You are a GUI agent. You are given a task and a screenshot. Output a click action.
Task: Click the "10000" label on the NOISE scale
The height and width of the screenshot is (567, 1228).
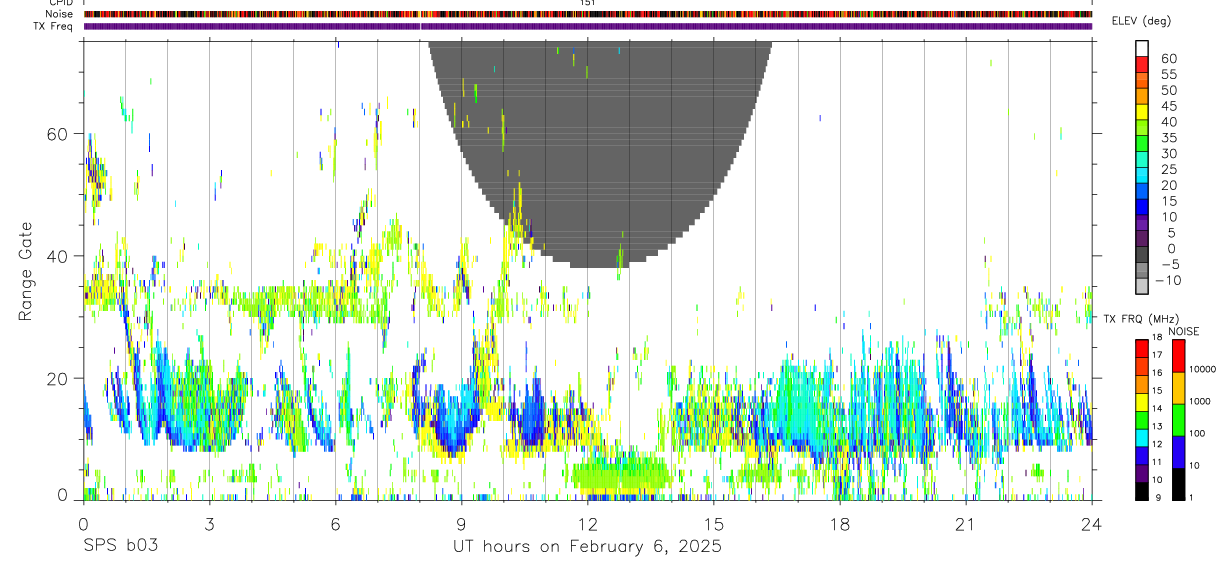pos(1202,369)
